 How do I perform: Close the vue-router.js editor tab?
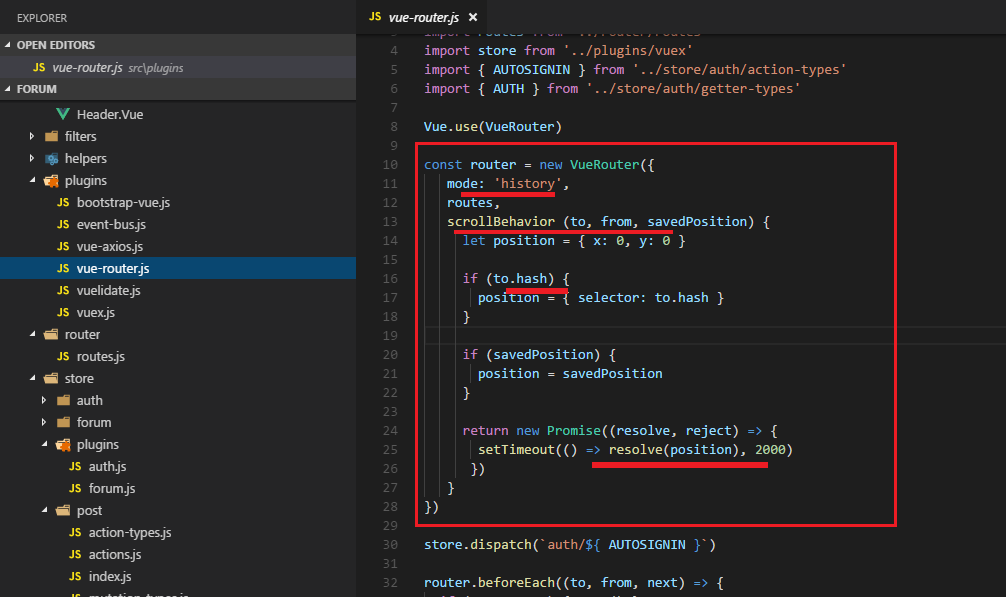click(x=473, y=17)
